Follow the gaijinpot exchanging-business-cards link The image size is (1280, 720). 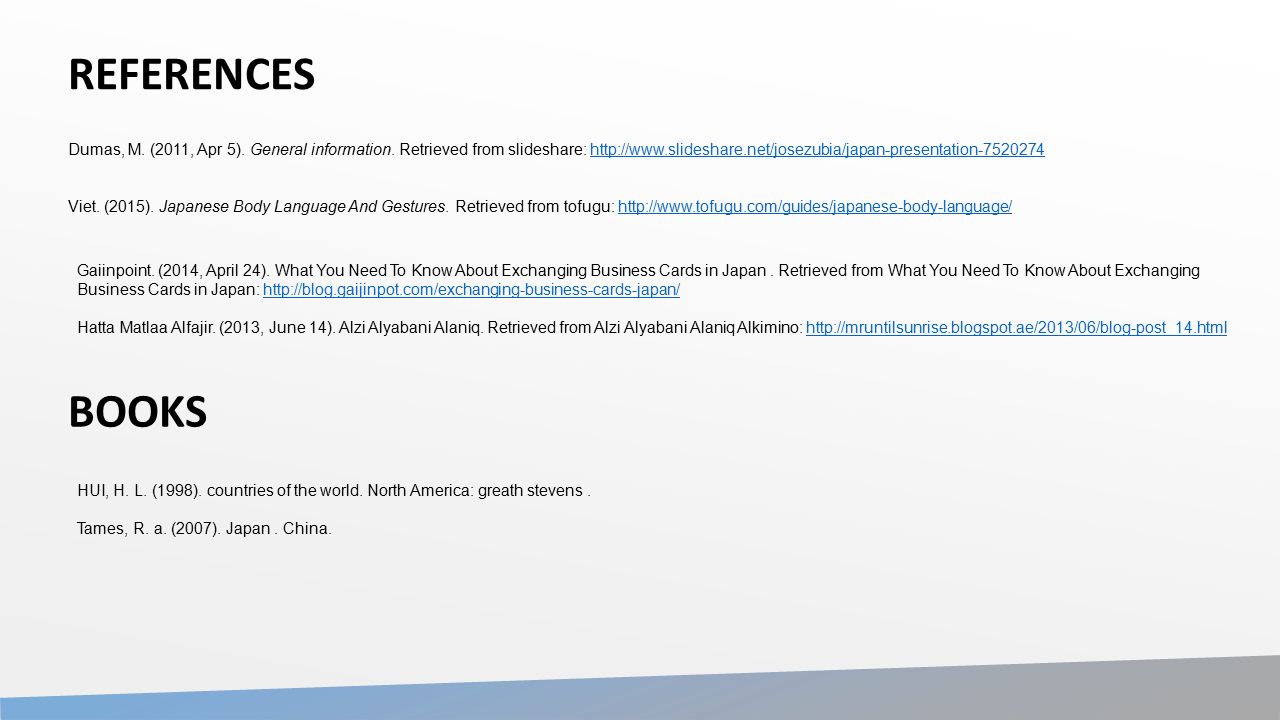pyautogui.click(x=471, y=289)
